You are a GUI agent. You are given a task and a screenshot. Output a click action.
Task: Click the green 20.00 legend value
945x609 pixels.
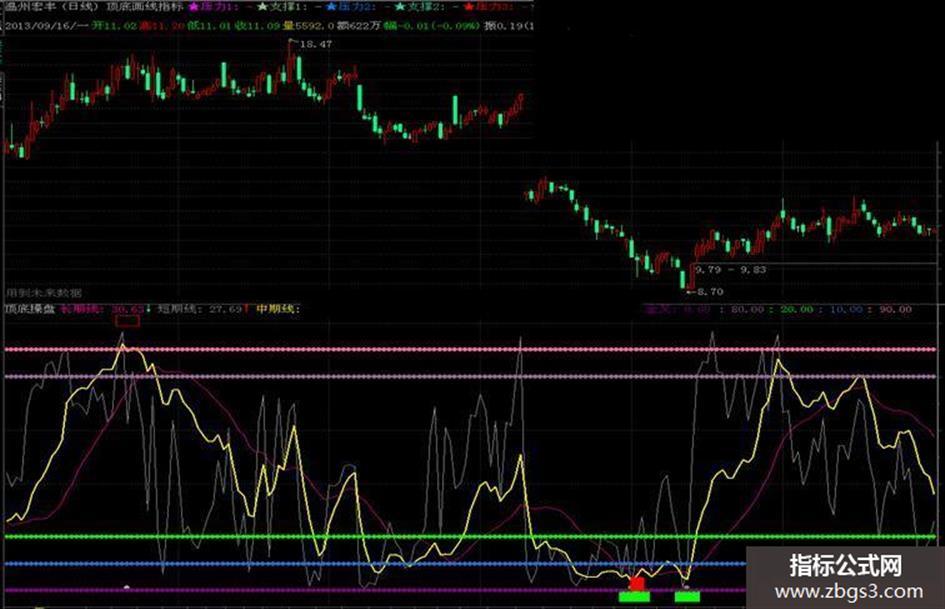pyautogui.click(x=796, y=309)
